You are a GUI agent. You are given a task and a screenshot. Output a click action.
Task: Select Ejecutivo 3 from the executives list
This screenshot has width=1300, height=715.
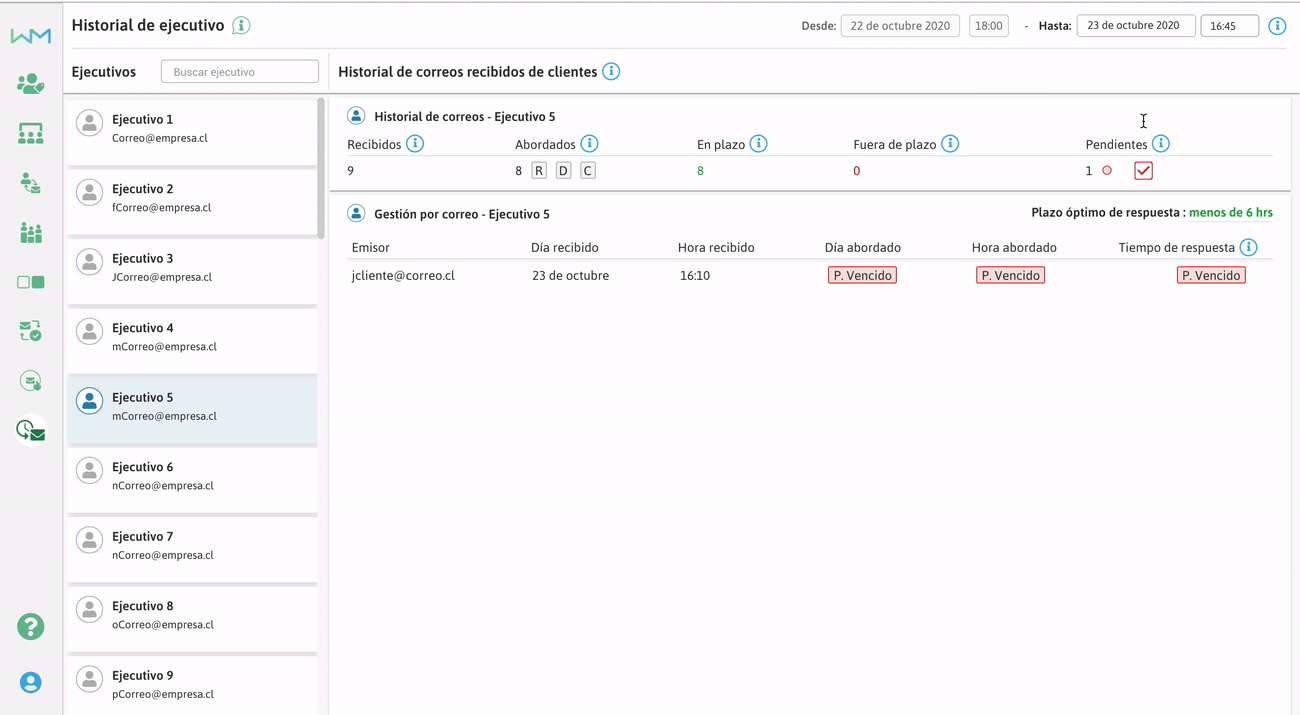point(191,267)
